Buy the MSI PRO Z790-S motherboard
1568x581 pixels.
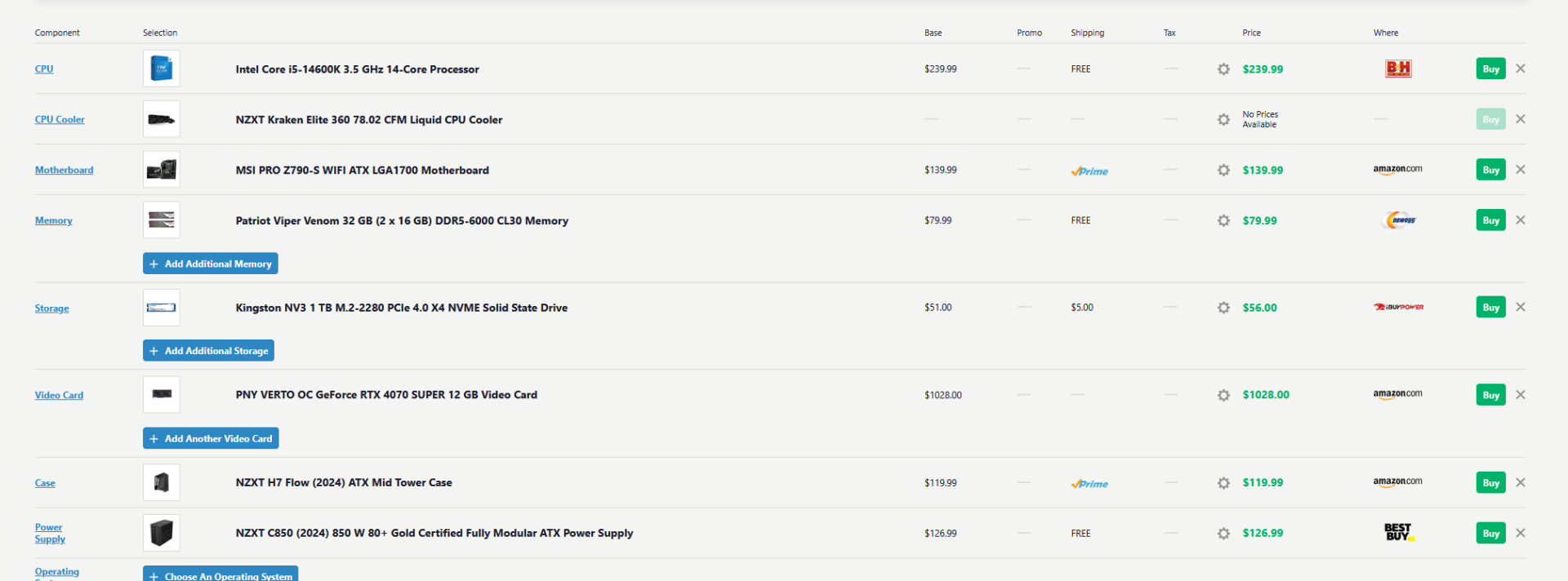[x=1490, y=170]
